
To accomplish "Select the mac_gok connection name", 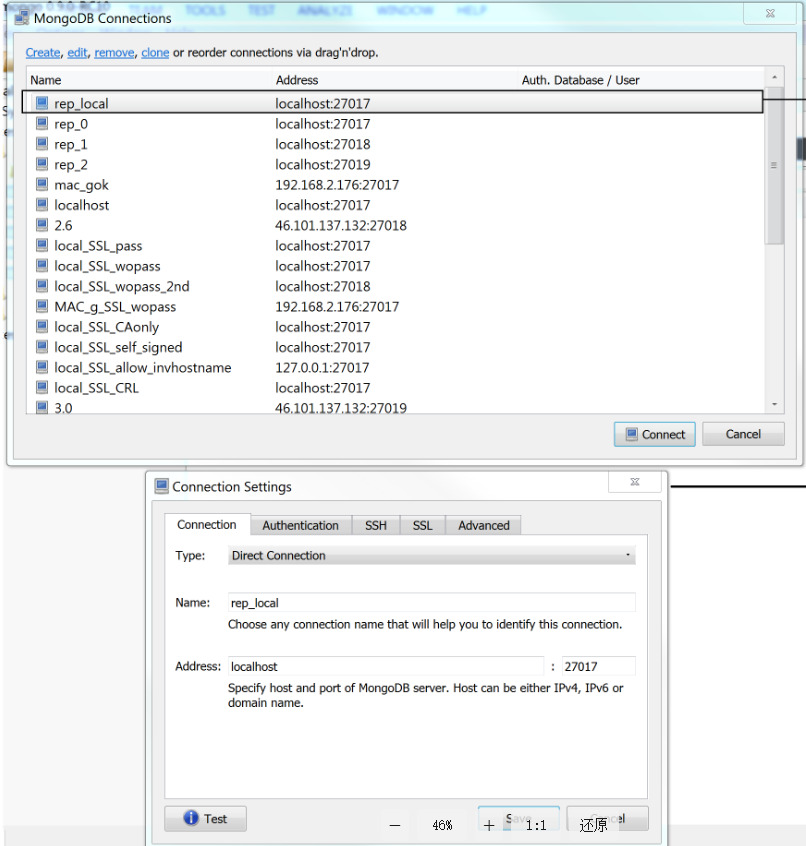I will coord(81,185).
